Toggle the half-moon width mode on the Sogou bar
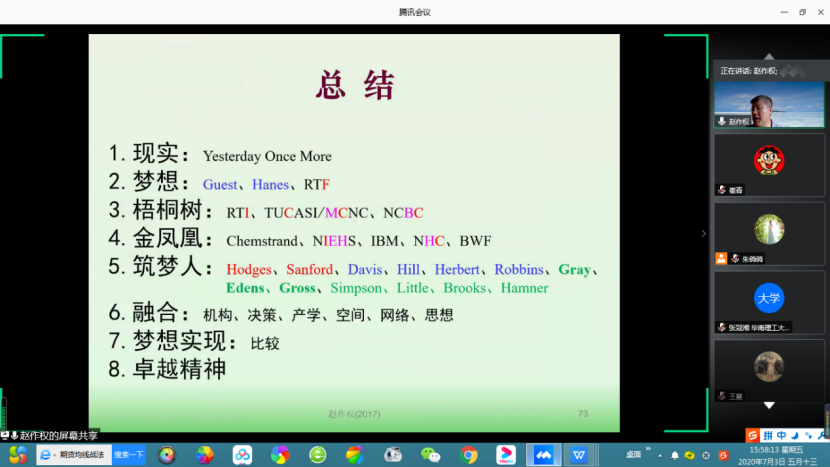Image resolution: width=830 pixels, height=467 pixels. click(x=795, y=435)
